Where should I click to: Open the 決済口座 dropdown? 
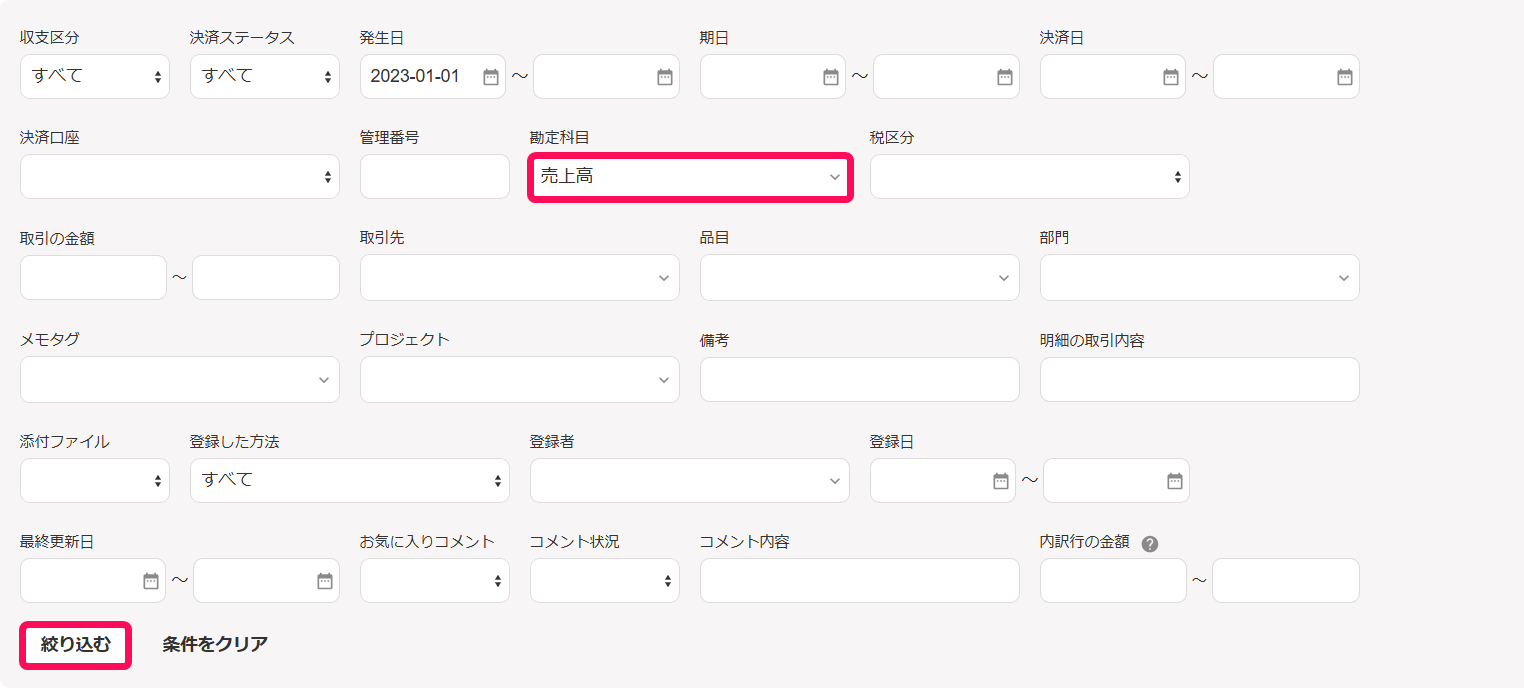click(180, 177)
